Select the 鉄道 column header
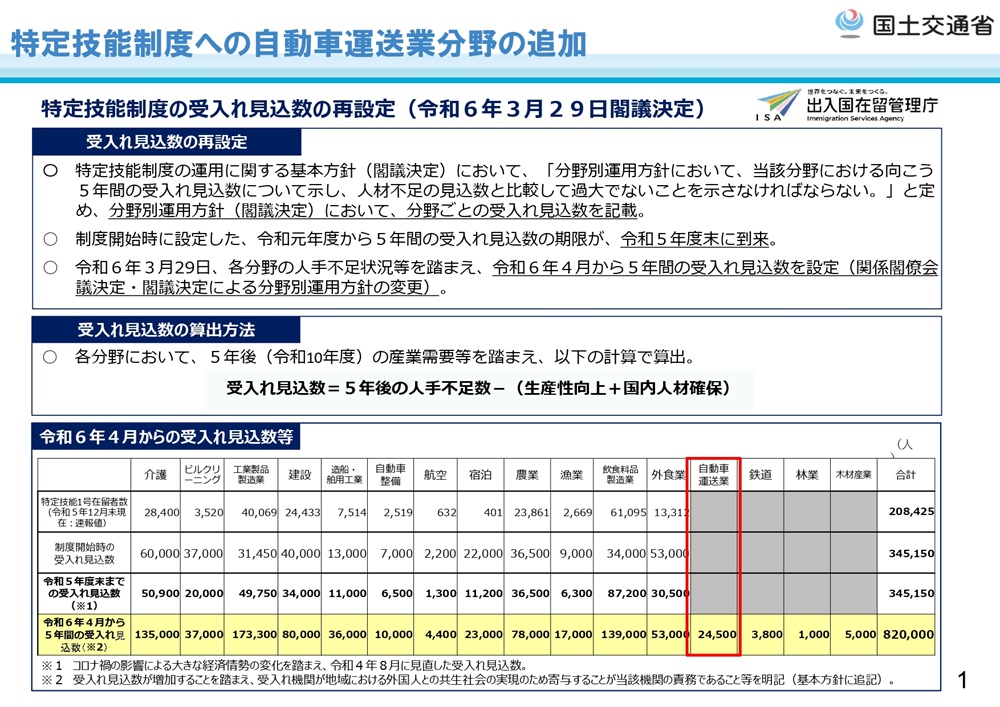The width and height of the screenshot is (1000, 707). [x=760, y=475]
